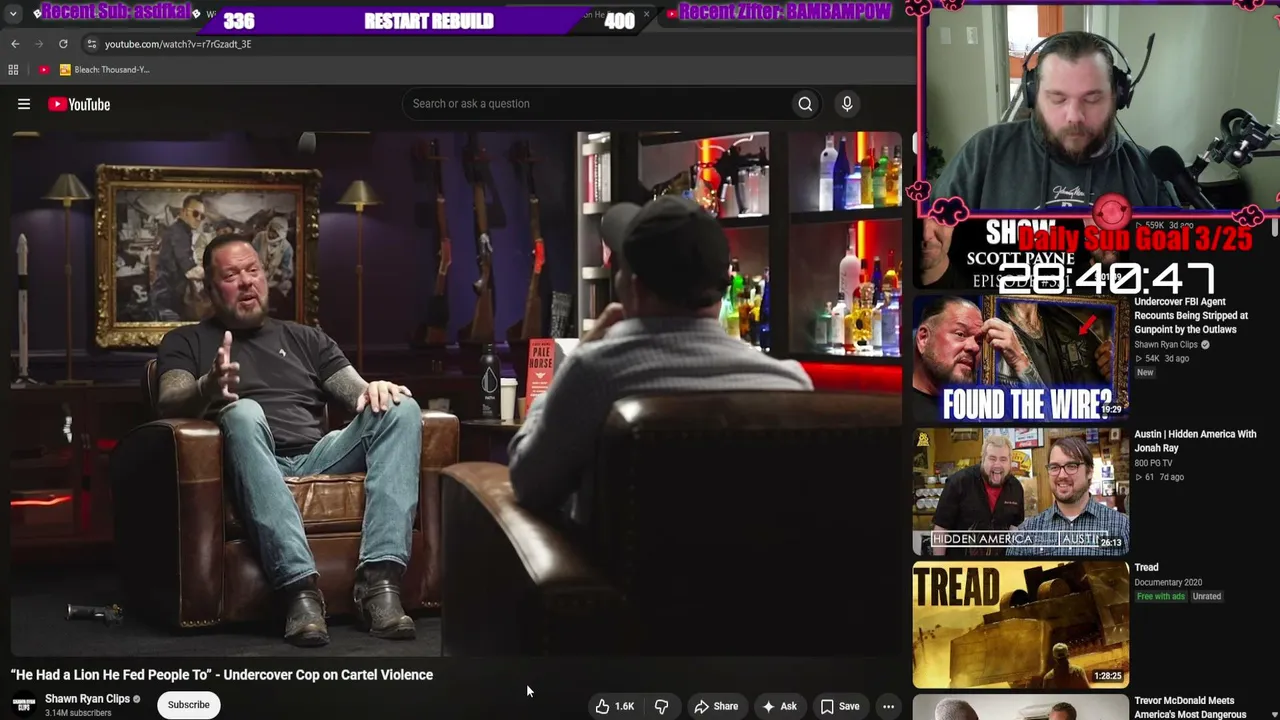Image resolution: width=1280 pixels, height=720 pixels.
Task: Click the 3.14M subscribers count text
Action: point(78,713)
